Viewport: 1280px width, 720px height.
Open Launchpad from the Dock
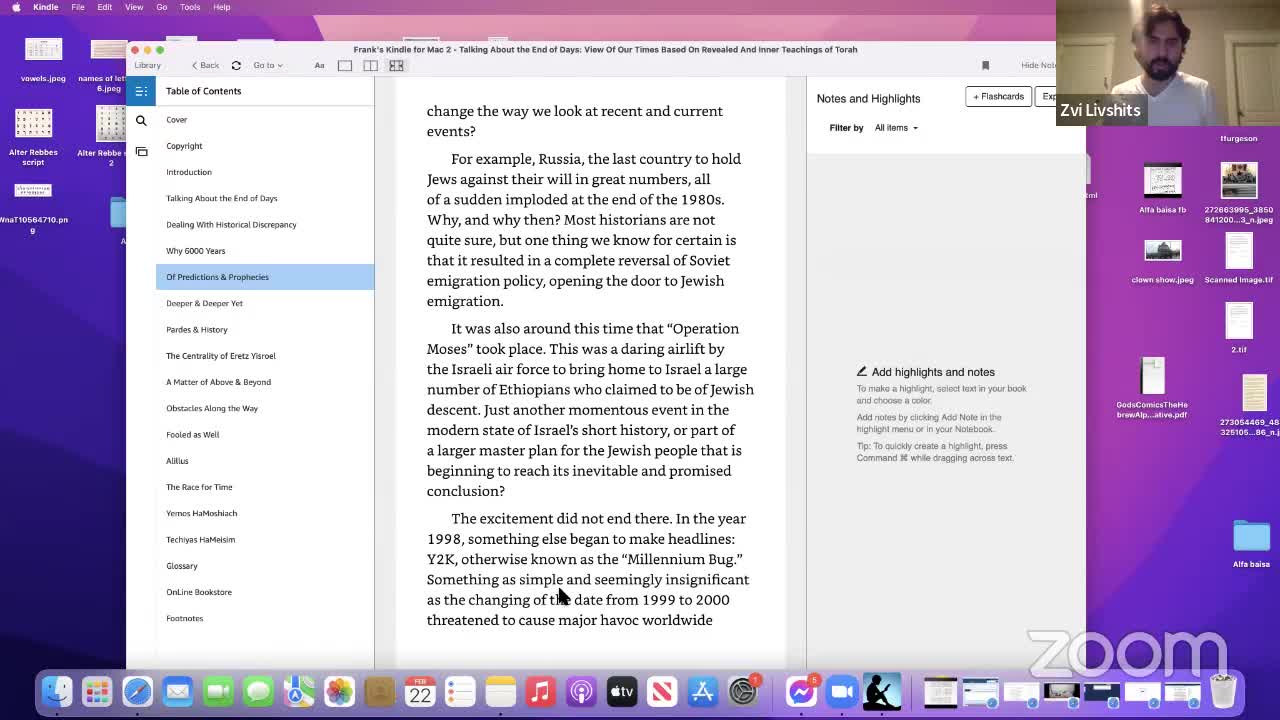coord(97,691)
